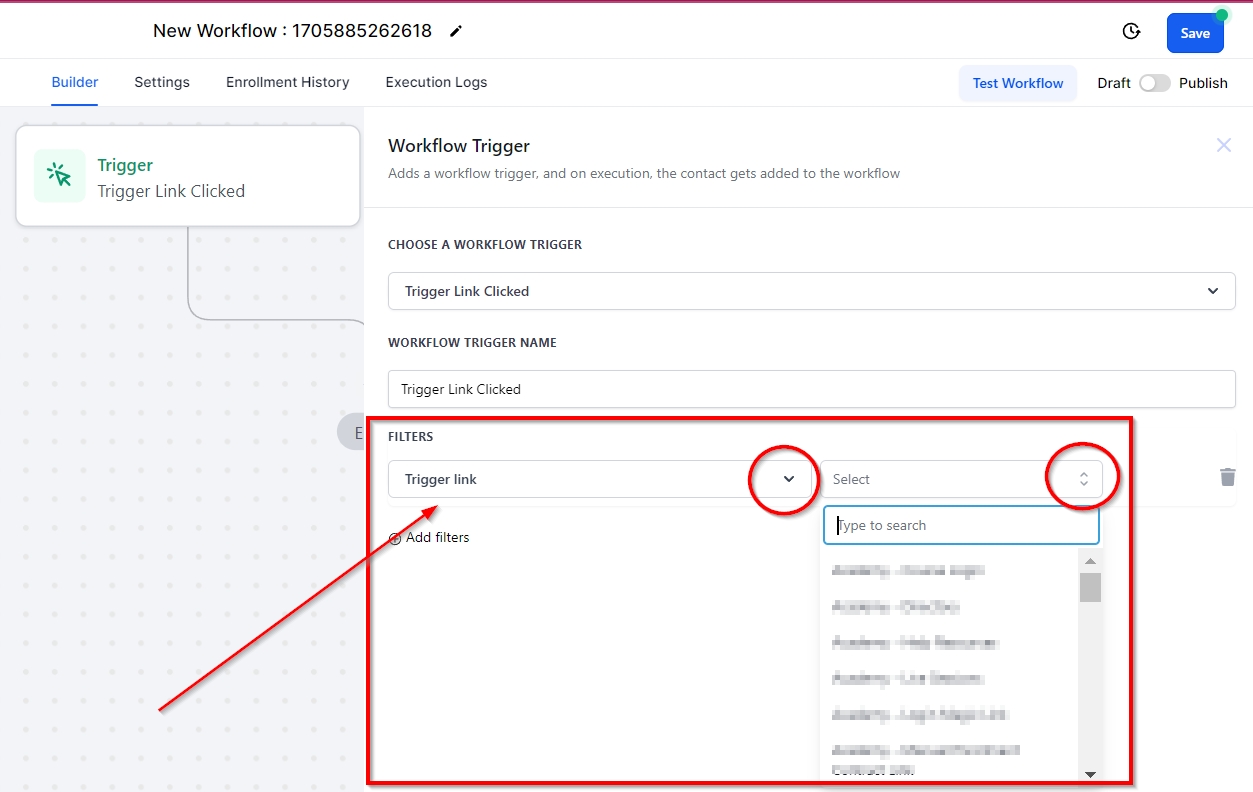This screenshot has width=1253, height=792.
Task: Click the pencil icon to rename workflow
Action: pyautogui.click(x=456, y=31)
